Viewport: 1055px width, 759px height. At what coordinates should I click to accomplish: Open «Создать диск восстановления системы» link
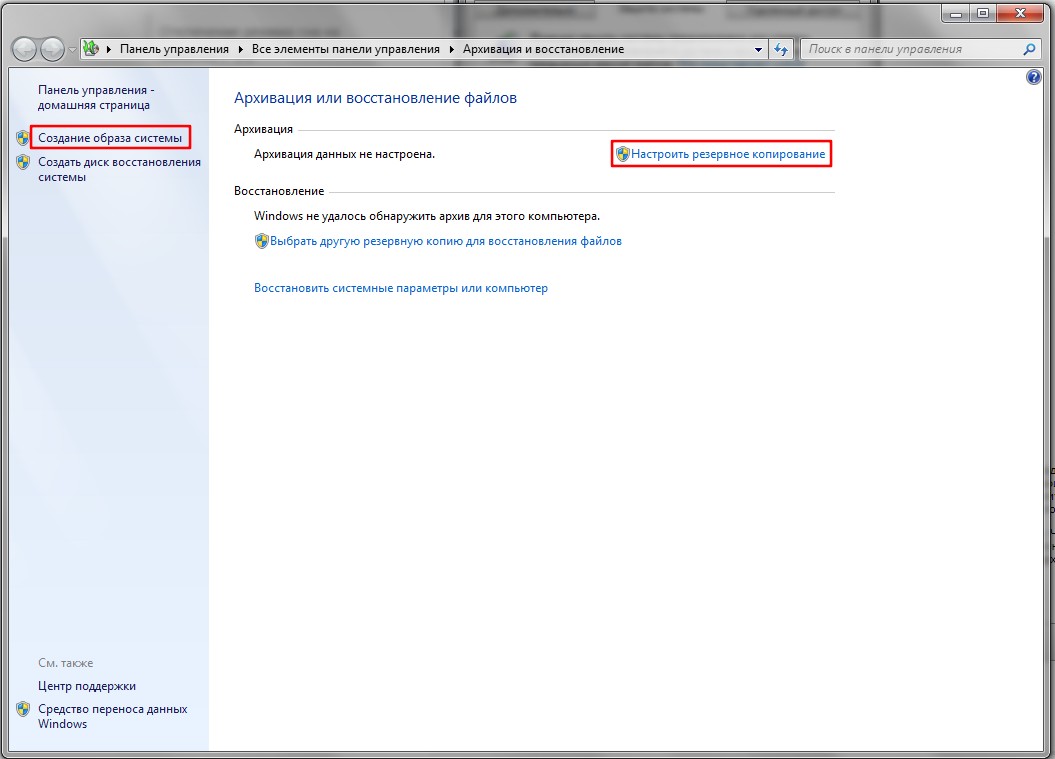click(x=119, y=170)
